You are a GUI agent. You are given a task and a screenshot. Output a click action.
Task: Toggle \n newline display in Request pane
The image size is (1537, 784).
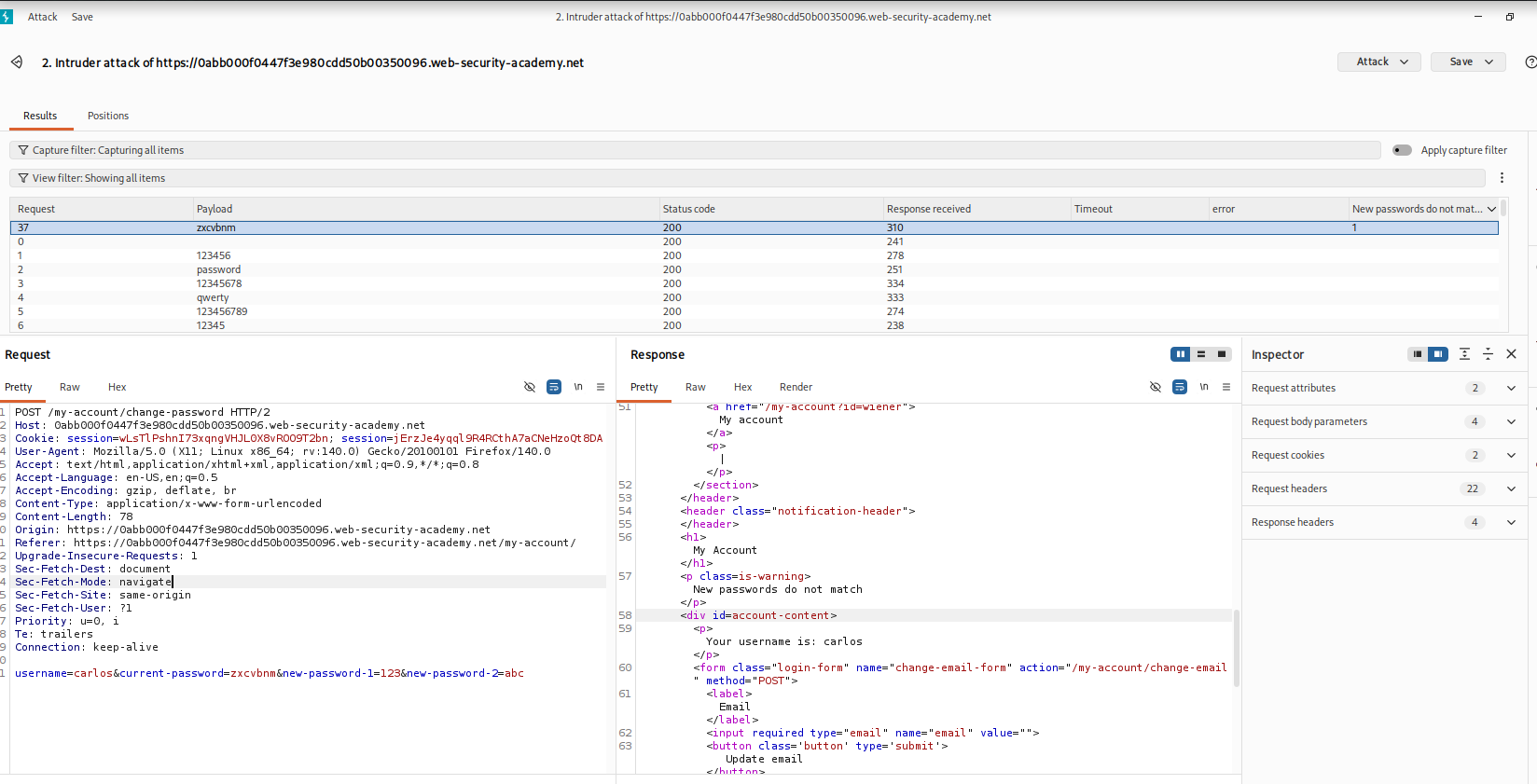578,387
